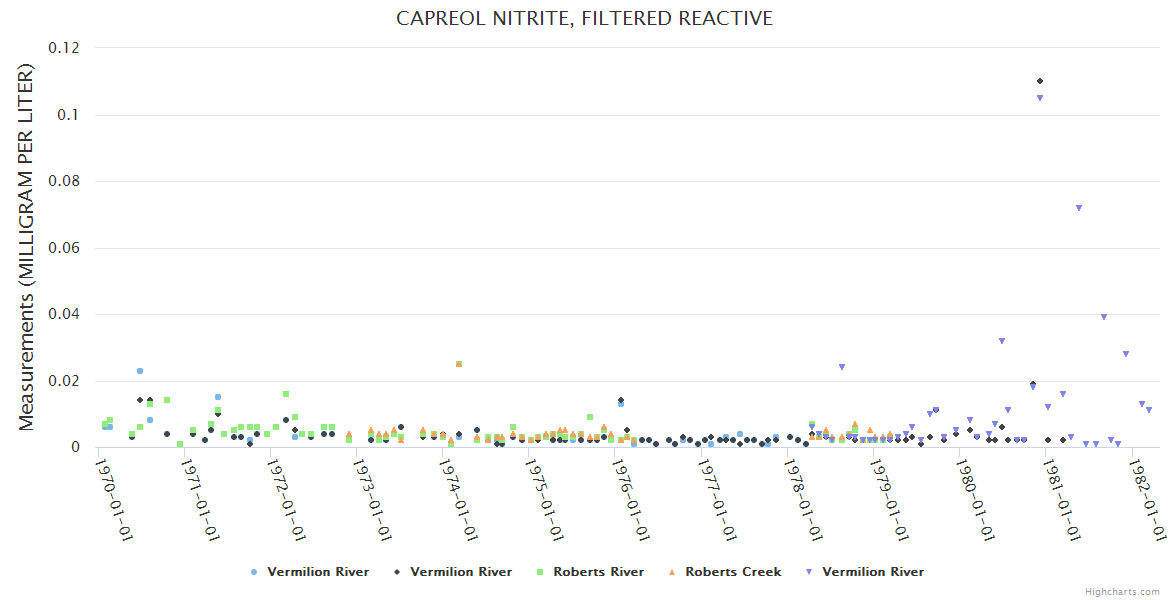Click the green square Roberts River legend marker
Image resolution: width=1170 pixels, height=600 pixels.
click(x=540, y=572)
